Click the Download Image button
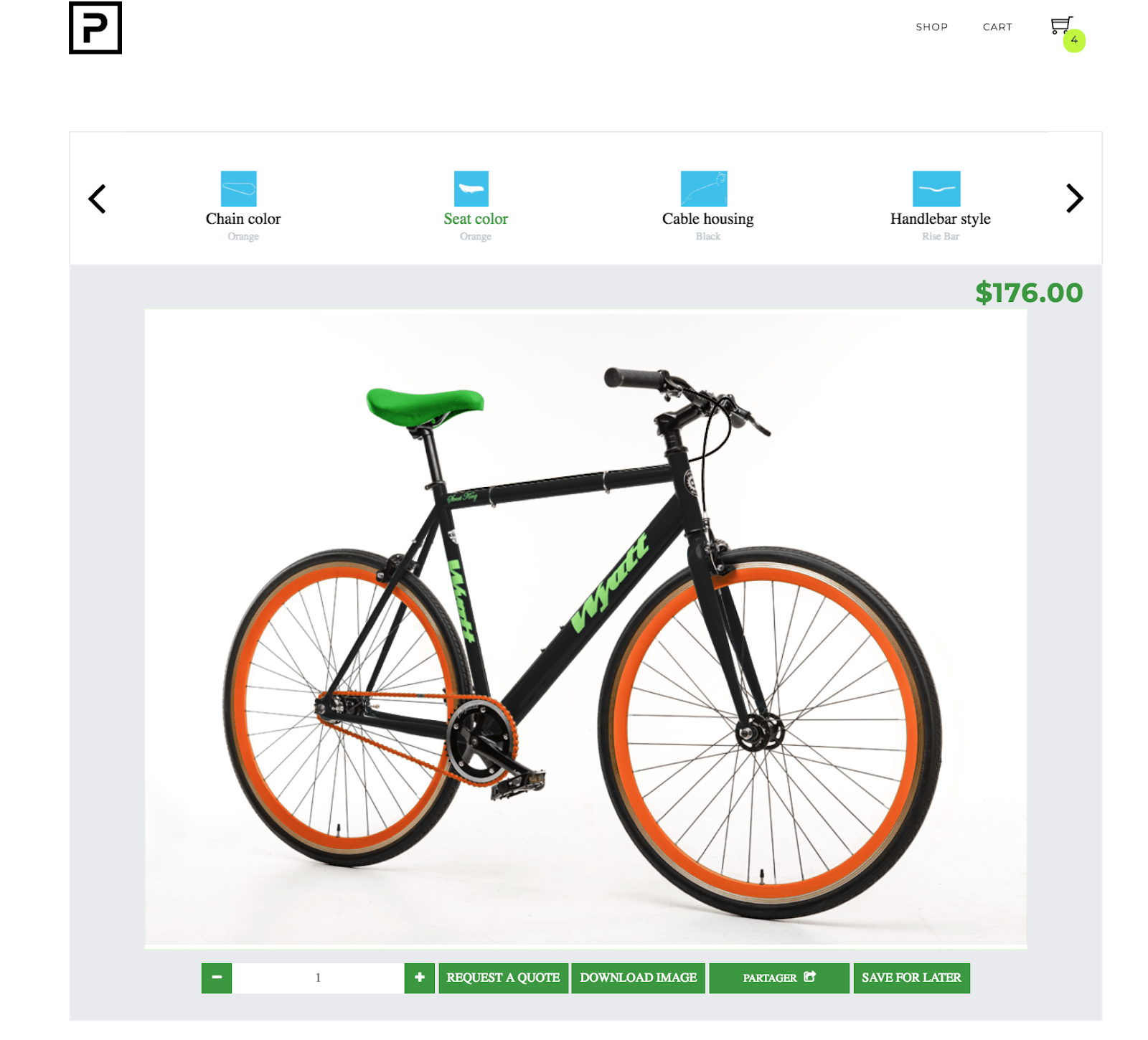The height and width of the screenshot is (1040, 1148). pos(639,978)
